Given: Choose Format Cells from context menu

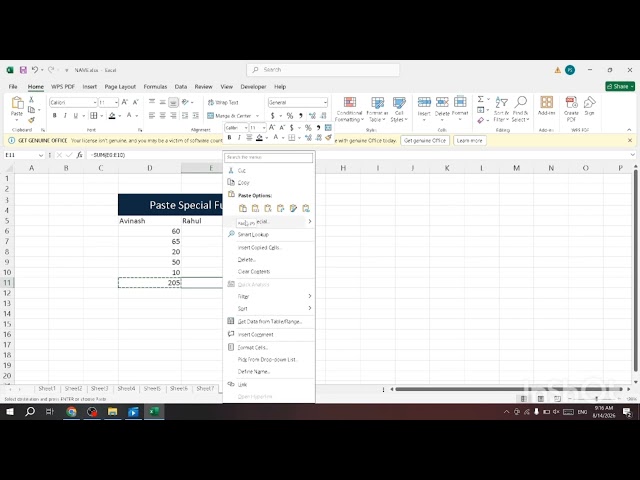Looking at the screenshot, I should click(x=269, y=347).
